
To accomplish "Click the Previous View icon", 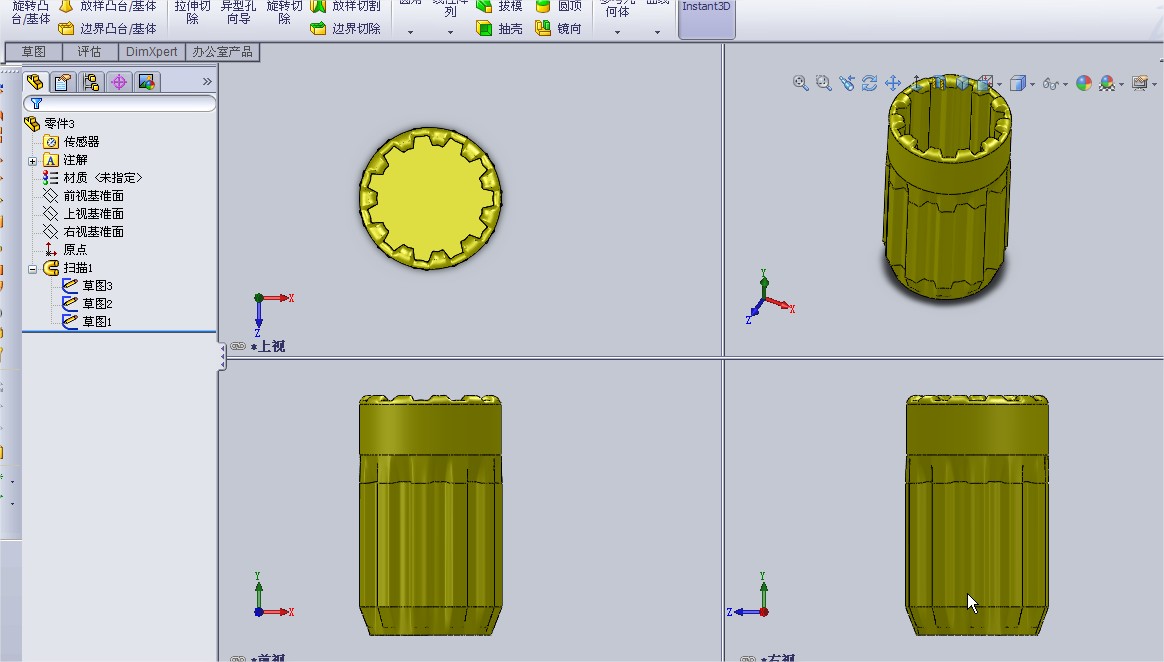I will tap(847, 83).
